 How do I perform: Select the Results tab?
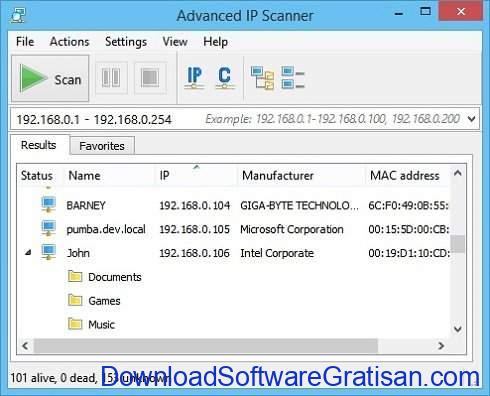pos(39,145)
